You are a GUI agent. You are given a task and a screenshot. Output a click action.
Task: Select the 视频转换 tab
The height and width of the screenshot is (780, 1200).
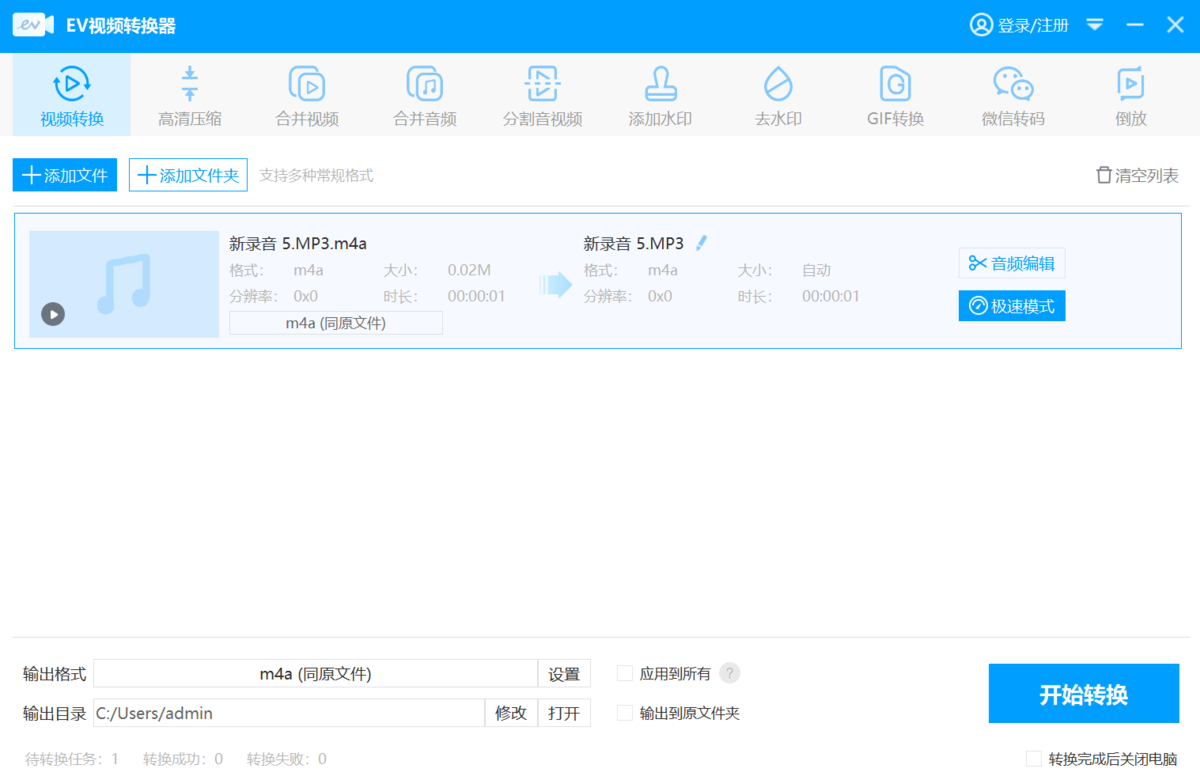click(x=71, y=93)
